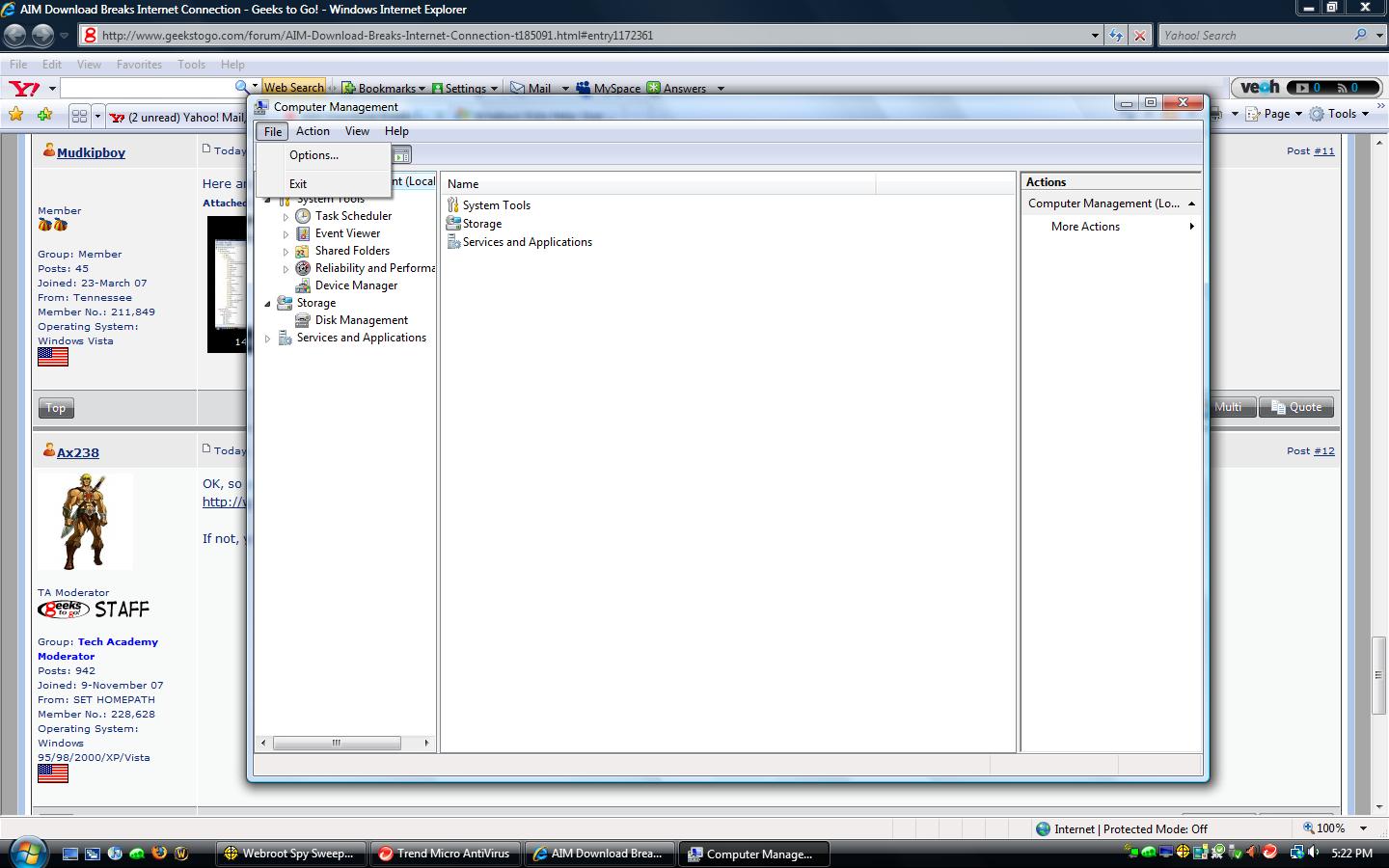Expand the Task Scheduler node
Screen dimensions: 1389x868
click(286, 217)
